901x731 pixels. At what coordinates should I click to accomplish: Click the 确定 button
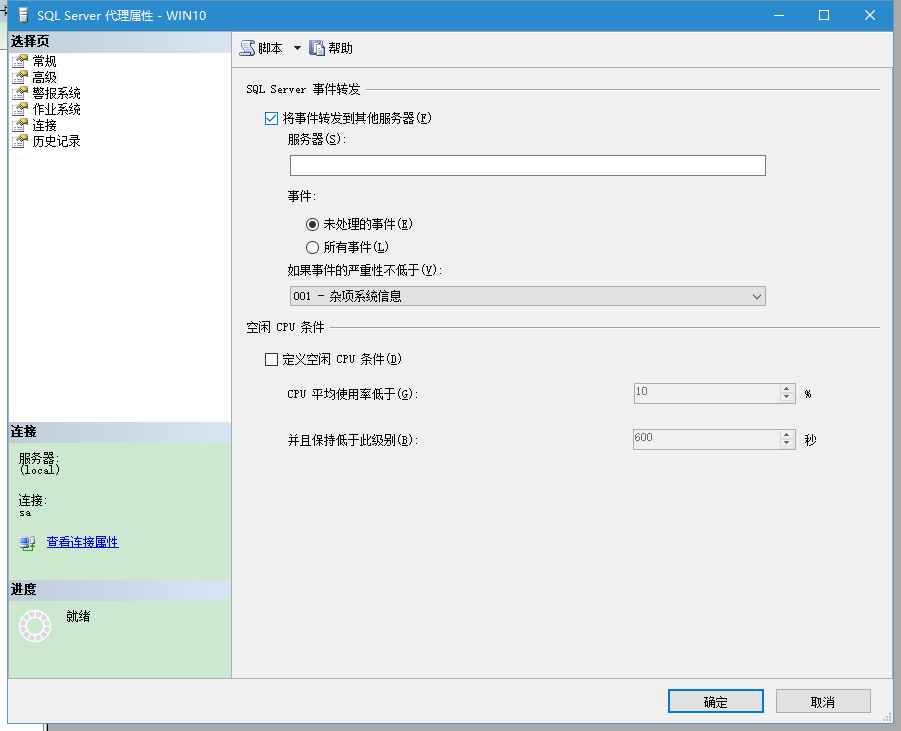click(715, 702)
